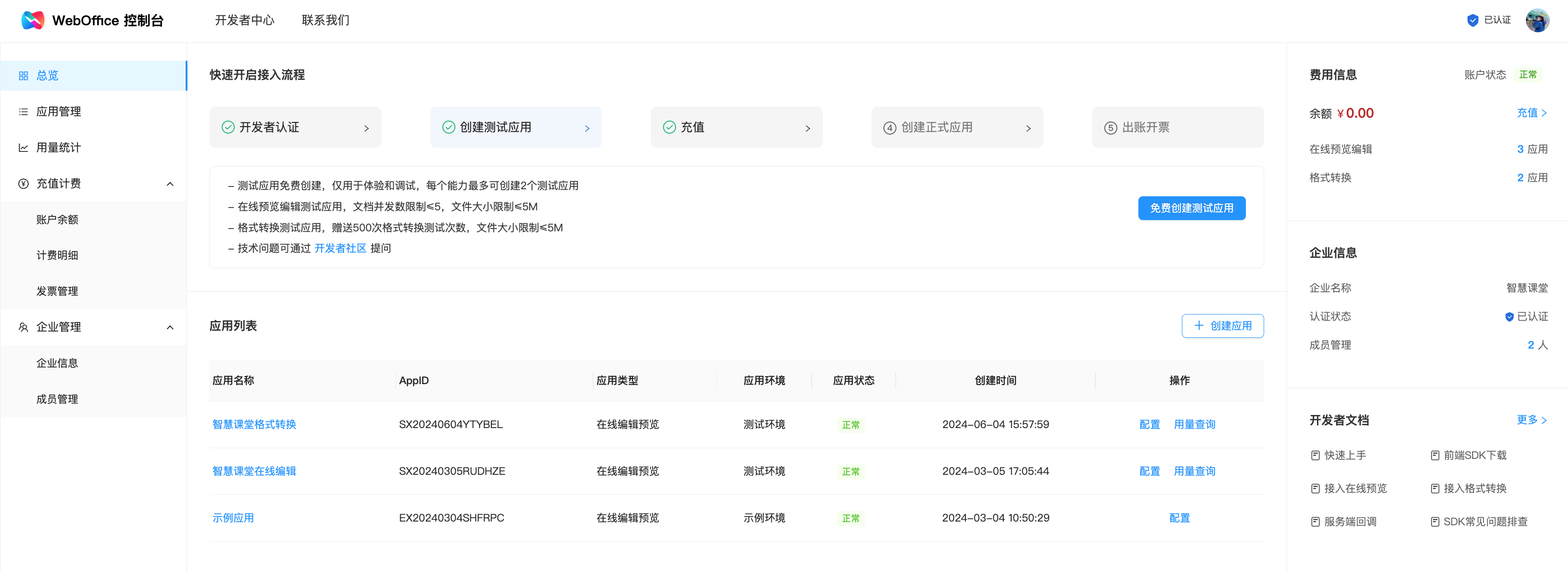Image resolution: width=1568 pixels, height=572 pixels.
Task: Click 充值 link in 费用信息 panel
Action: point(1532,113)
